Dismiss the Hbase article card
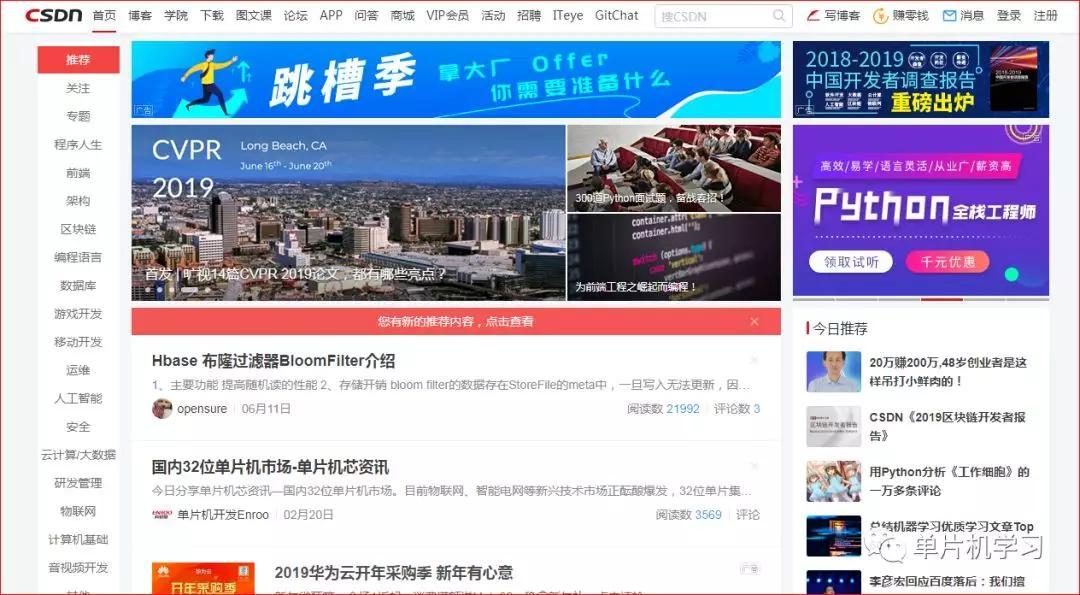This screenshot has height=595, width=1080. pos(754,360)
